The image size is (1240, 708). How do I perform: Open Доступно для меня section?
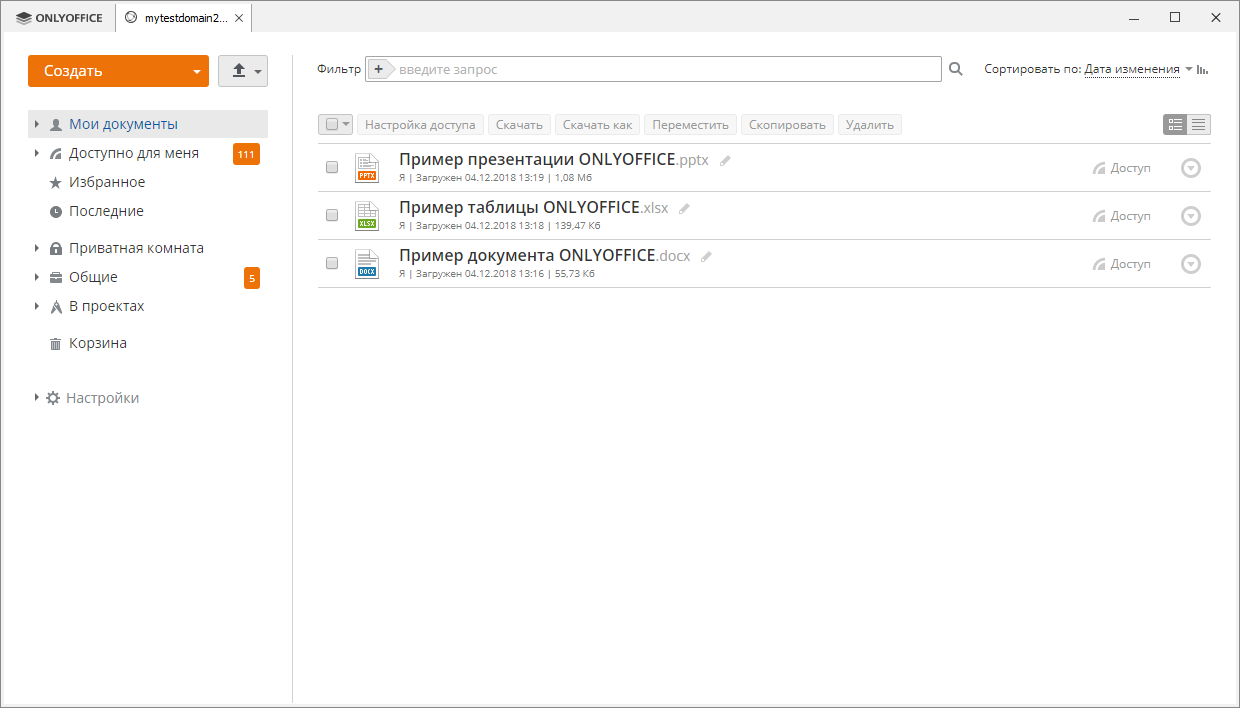(134, 153)
